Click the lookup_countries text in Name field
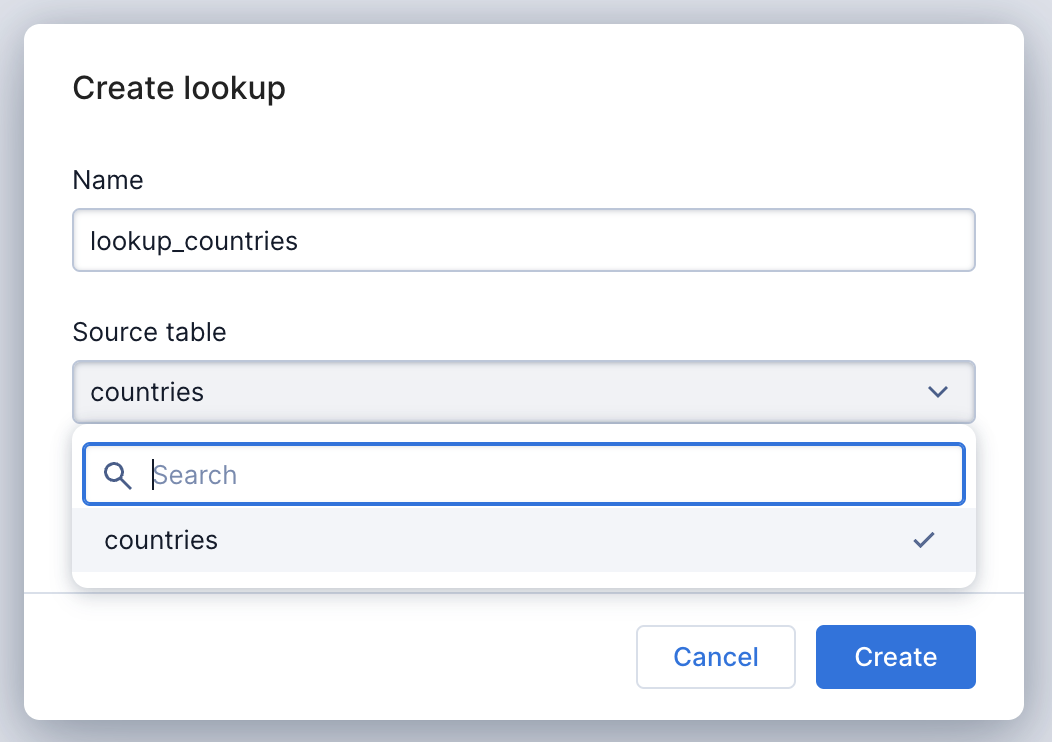The image size is (1052, 742). pos(193,241)
